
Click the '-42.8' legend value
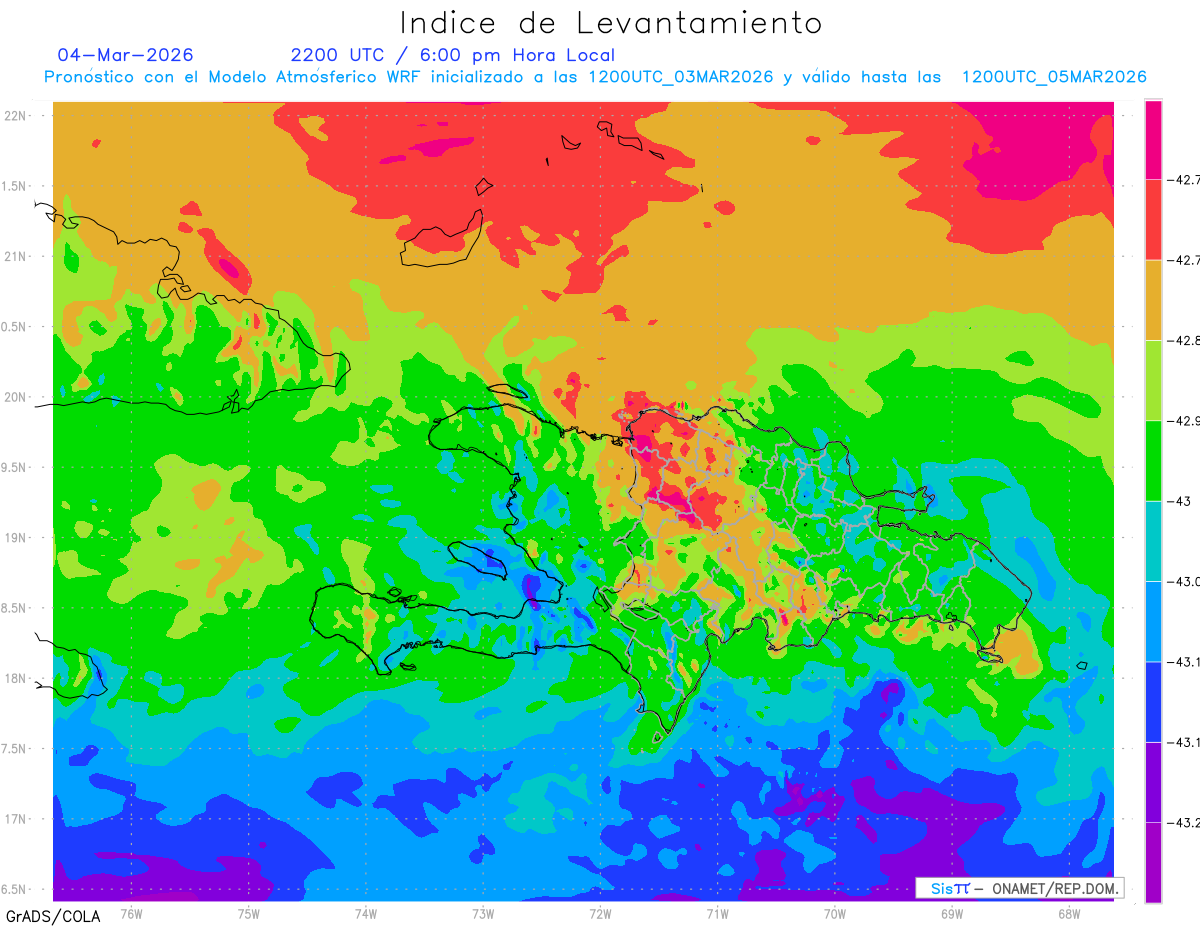point(1185,341)
